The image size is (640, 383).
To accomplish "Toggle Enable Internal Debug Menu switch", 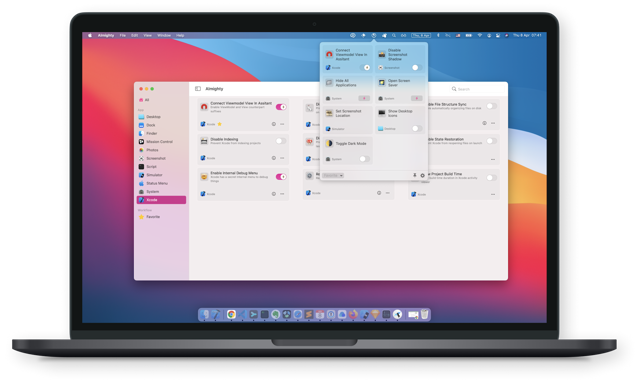I will [x=281, y=177].
